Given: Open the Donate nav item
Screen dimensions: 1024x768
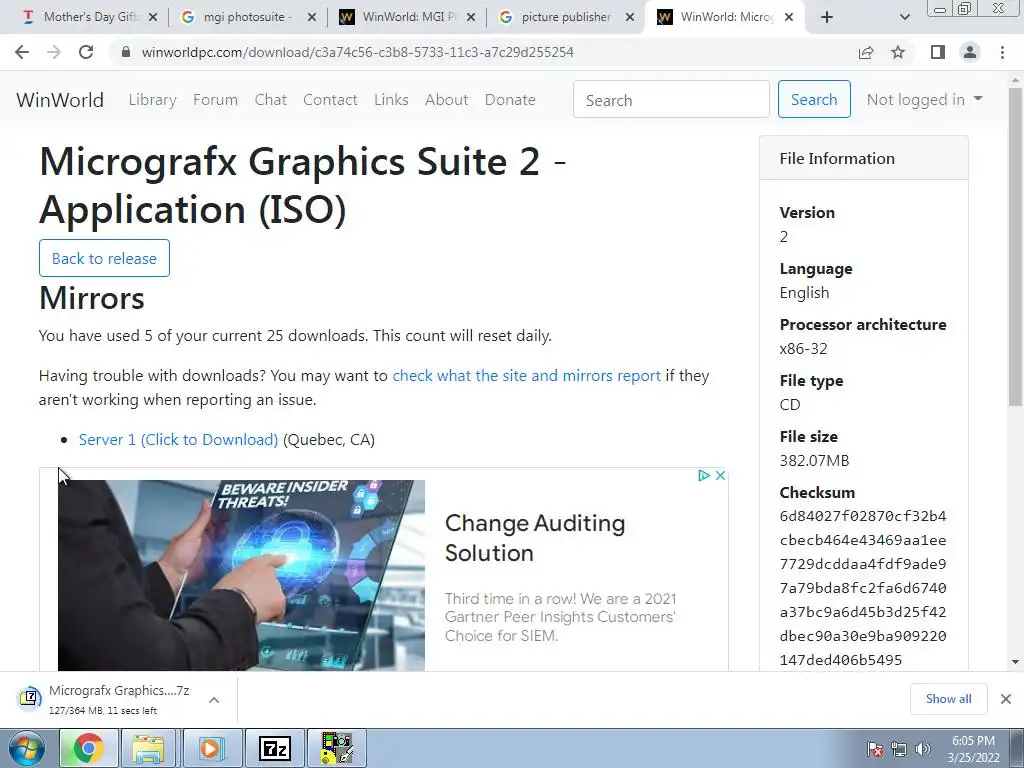Looking at the screenshot, I should [510, 100].
